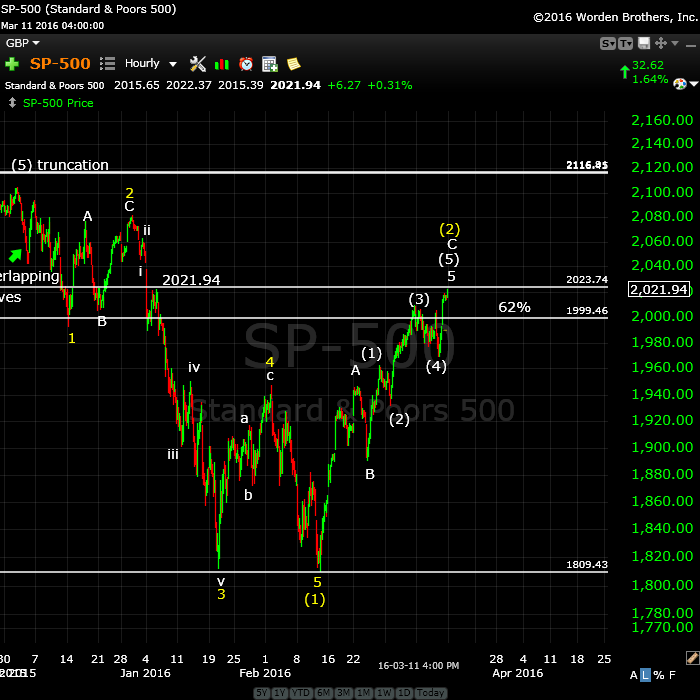The height and width of the screenshot is (700, 700).
Task: Click the green arrow chart marker
Action: point(15,255)
